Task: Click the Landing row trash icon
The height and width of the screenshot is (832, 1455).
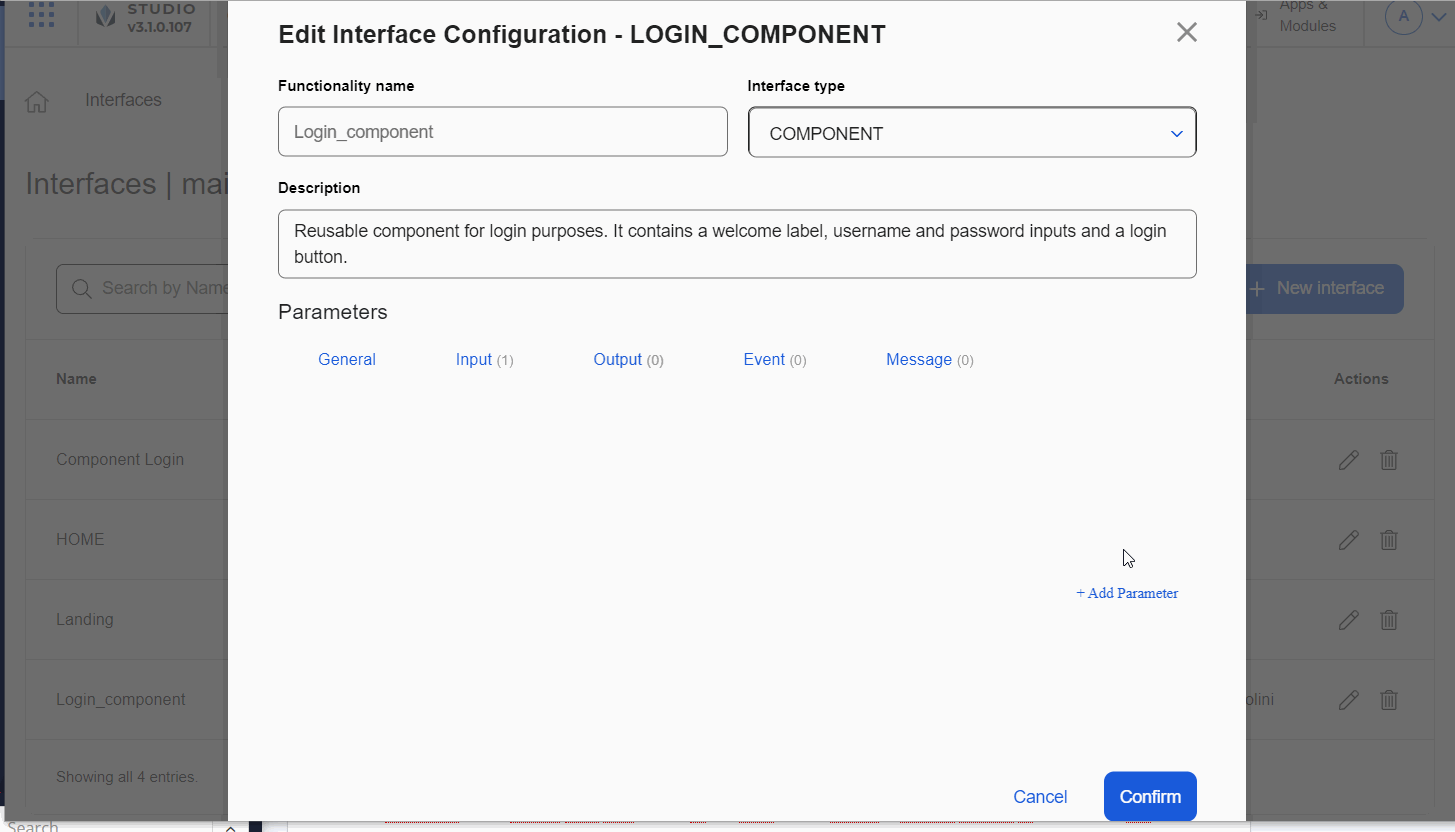Action: (x=1389, y=620)
